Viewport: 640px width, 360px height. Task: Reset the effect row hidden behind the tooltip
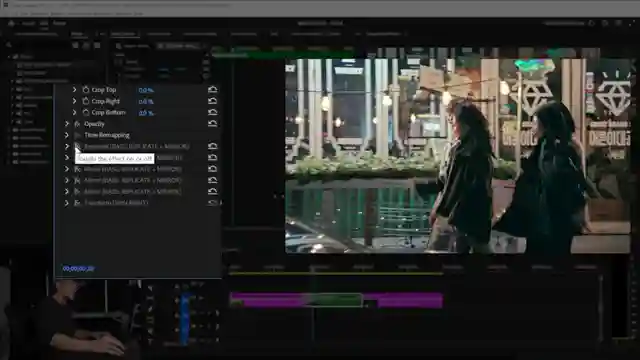tap(212, 158)
